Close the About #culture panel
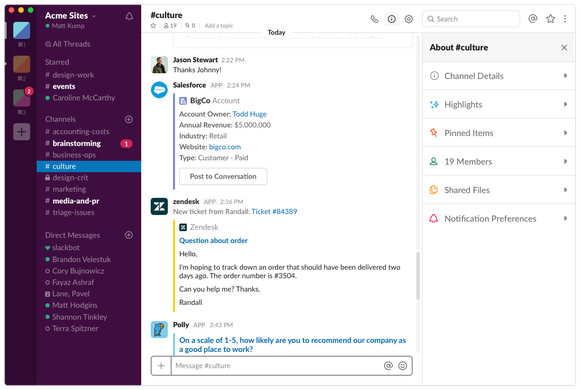This screenshot has height=390, width=580. [x=564, y=47]
